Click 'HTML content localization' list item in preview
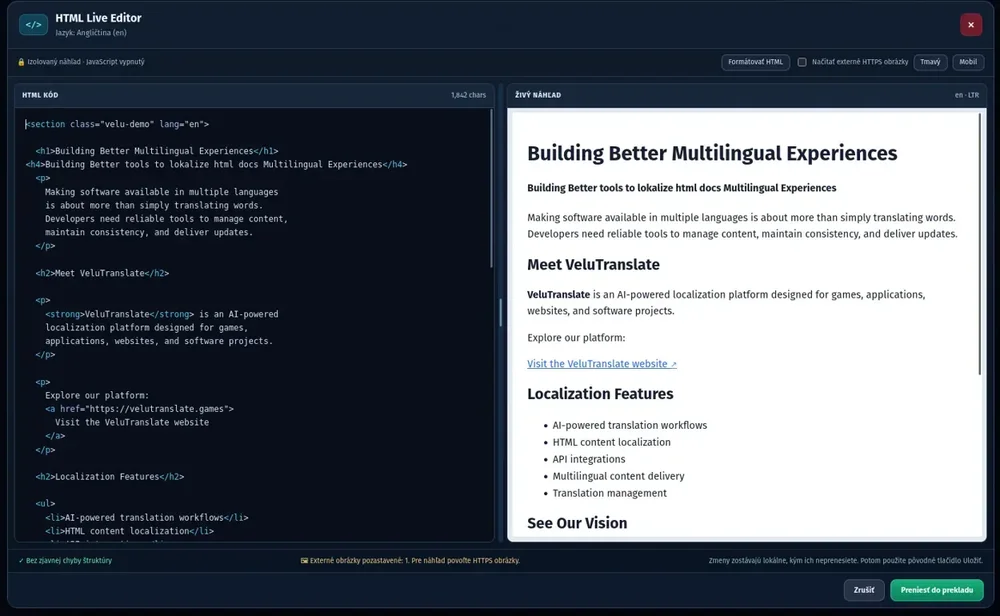The image size is (1000, 616). [612, 442]
